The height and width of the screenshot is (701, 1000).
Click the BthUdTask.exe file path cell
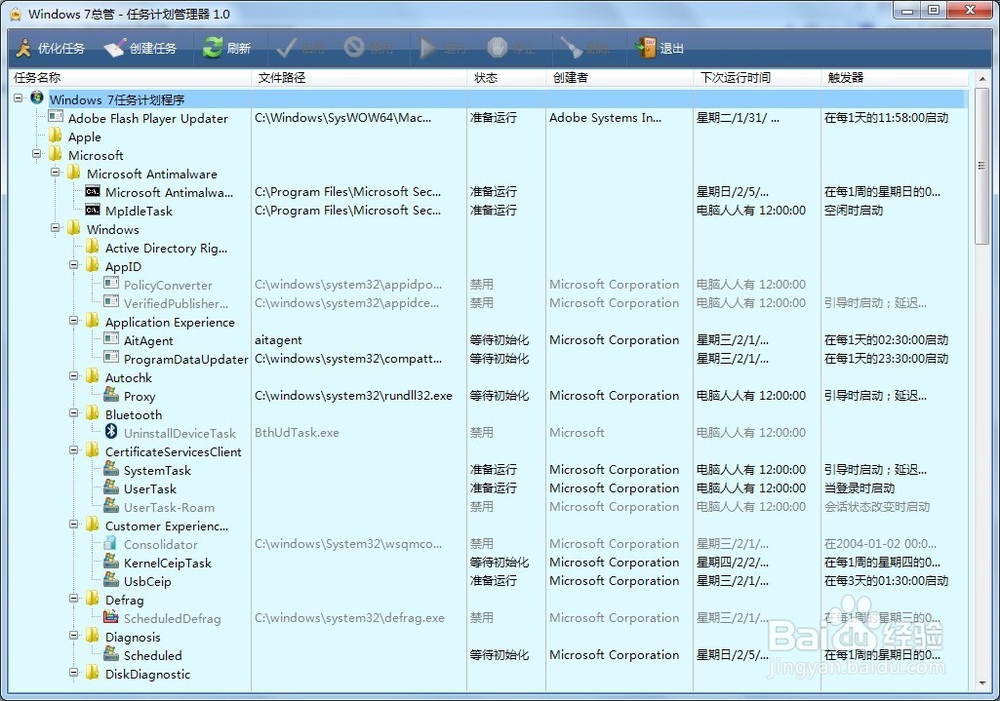click(x=297, y=432)
